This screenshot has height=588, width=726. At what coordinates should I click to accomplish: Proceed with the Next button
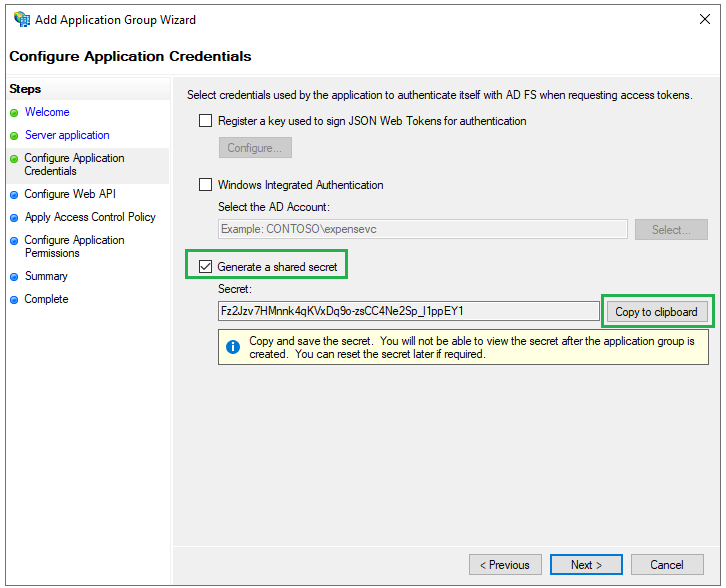point(586,565)
